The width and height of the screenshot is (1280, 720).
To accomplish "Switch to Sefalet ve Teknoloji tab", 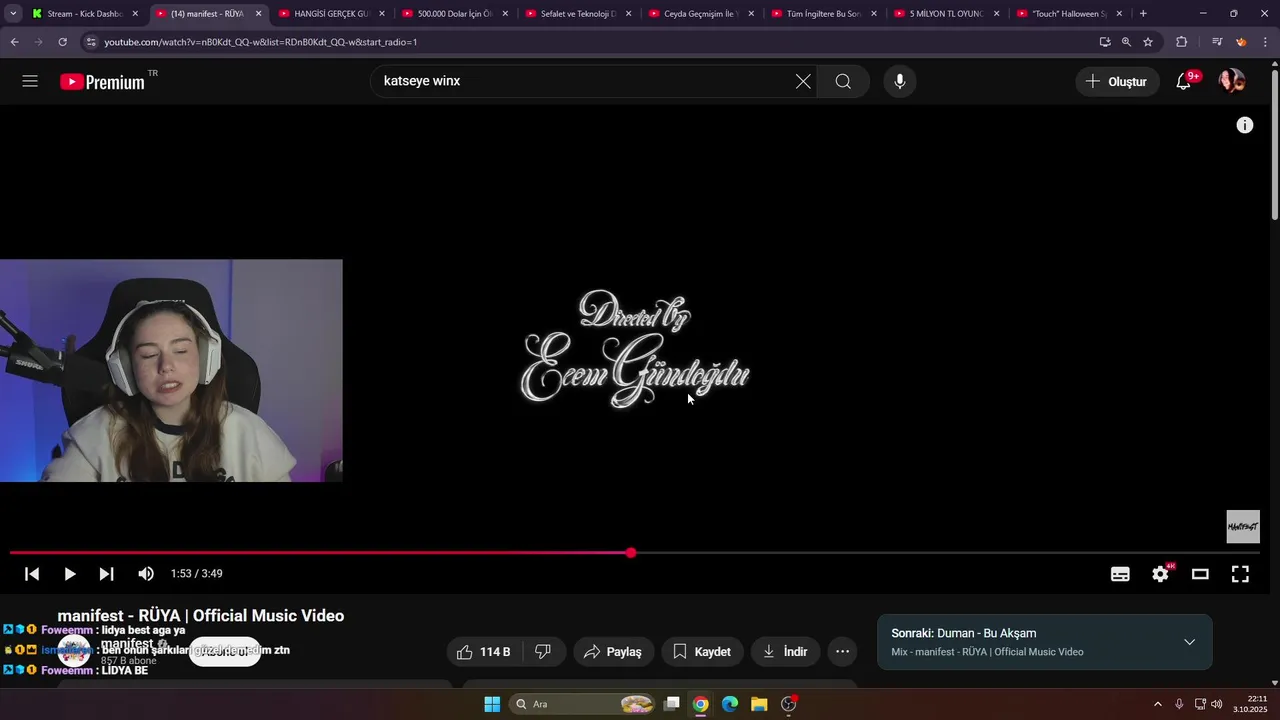I will 578,14.
